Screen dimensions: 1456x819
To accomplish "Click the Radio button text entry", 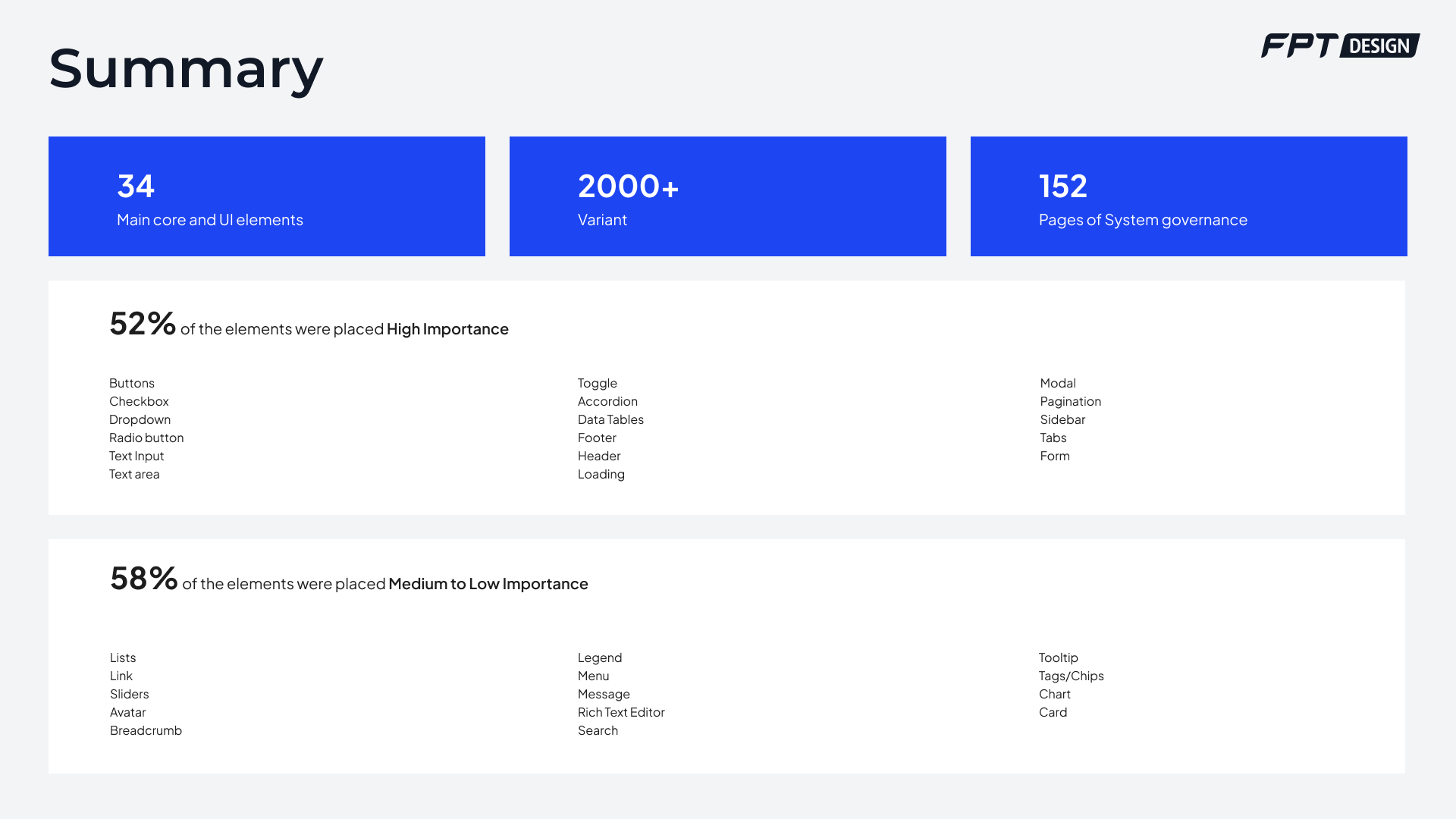I will tap(146, 438).
